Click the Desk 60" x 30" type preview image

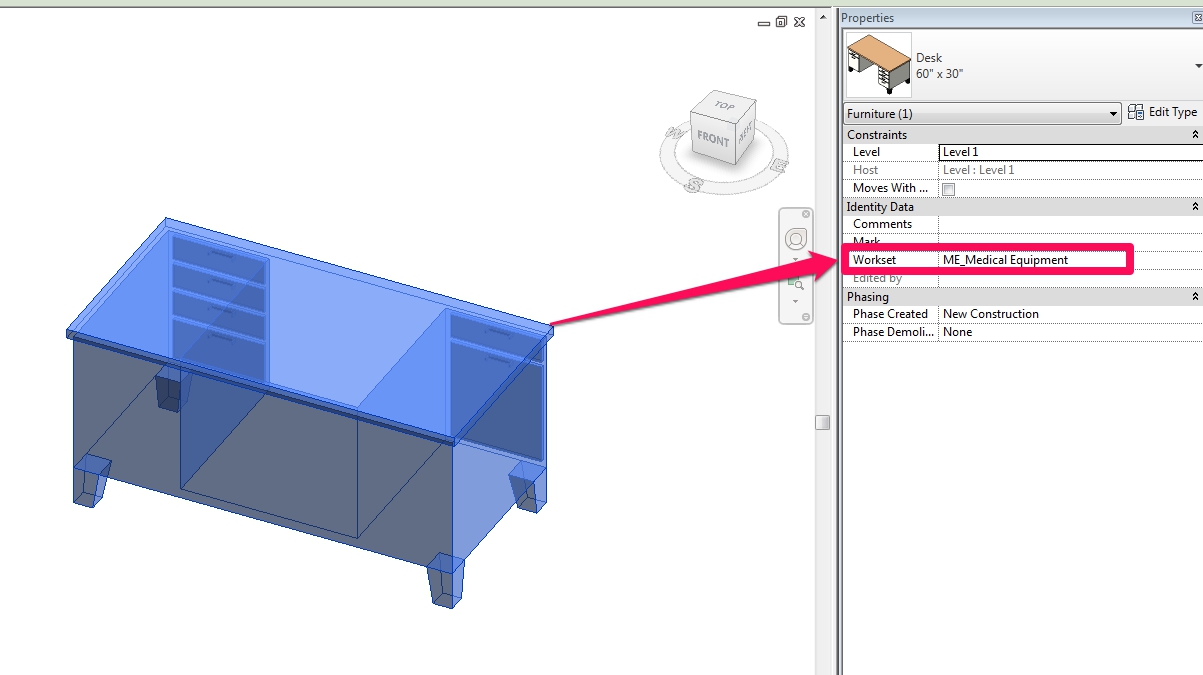click(x=880, y=64)
